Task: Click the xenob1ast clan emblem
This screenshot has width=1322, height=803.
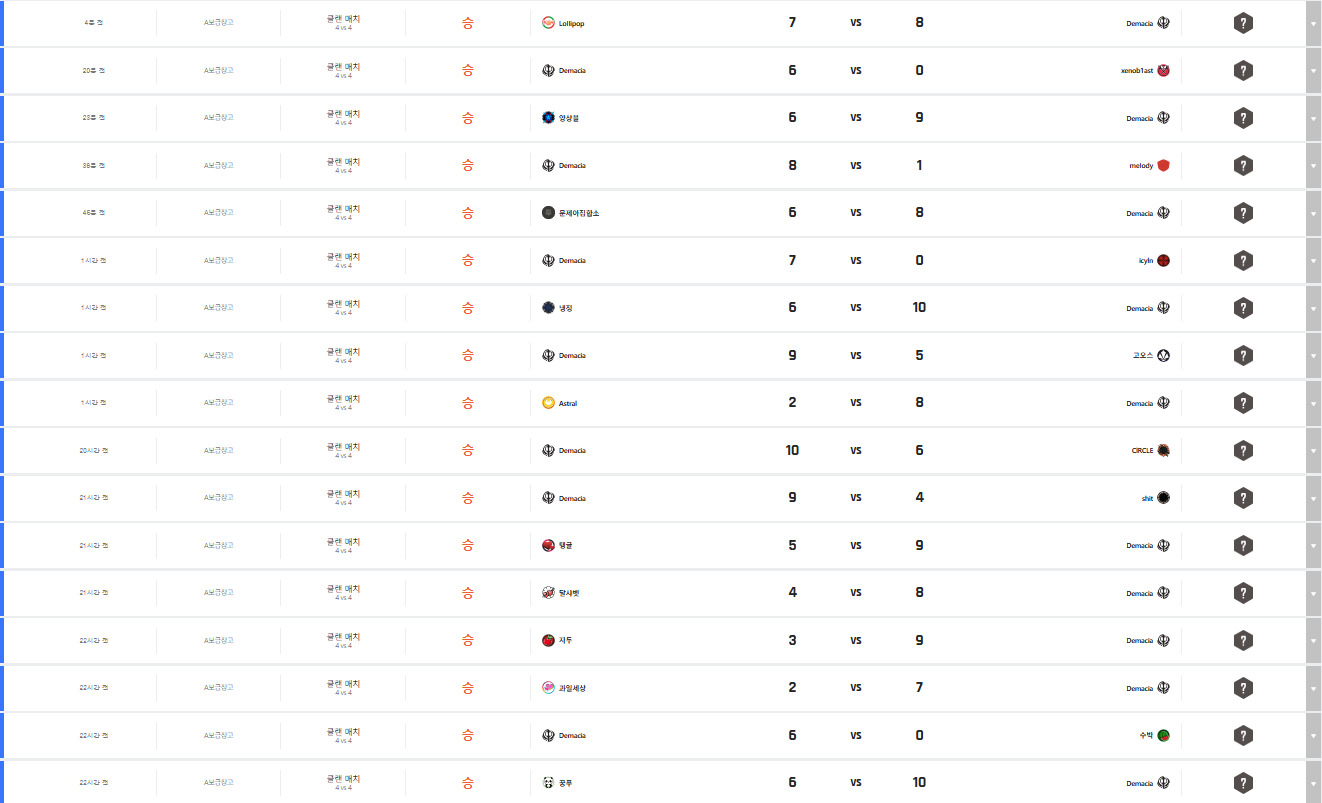Action: pos(1163,71)
